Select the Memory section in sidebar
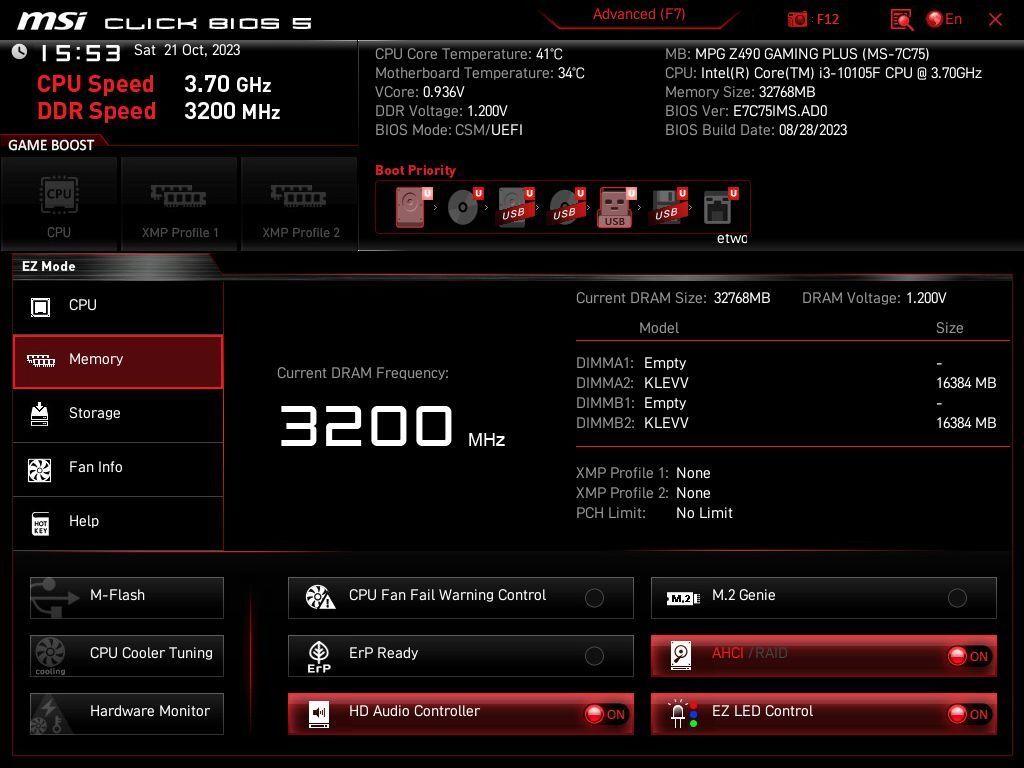This screenshot has height=768, width=1024. coord(118,361)
